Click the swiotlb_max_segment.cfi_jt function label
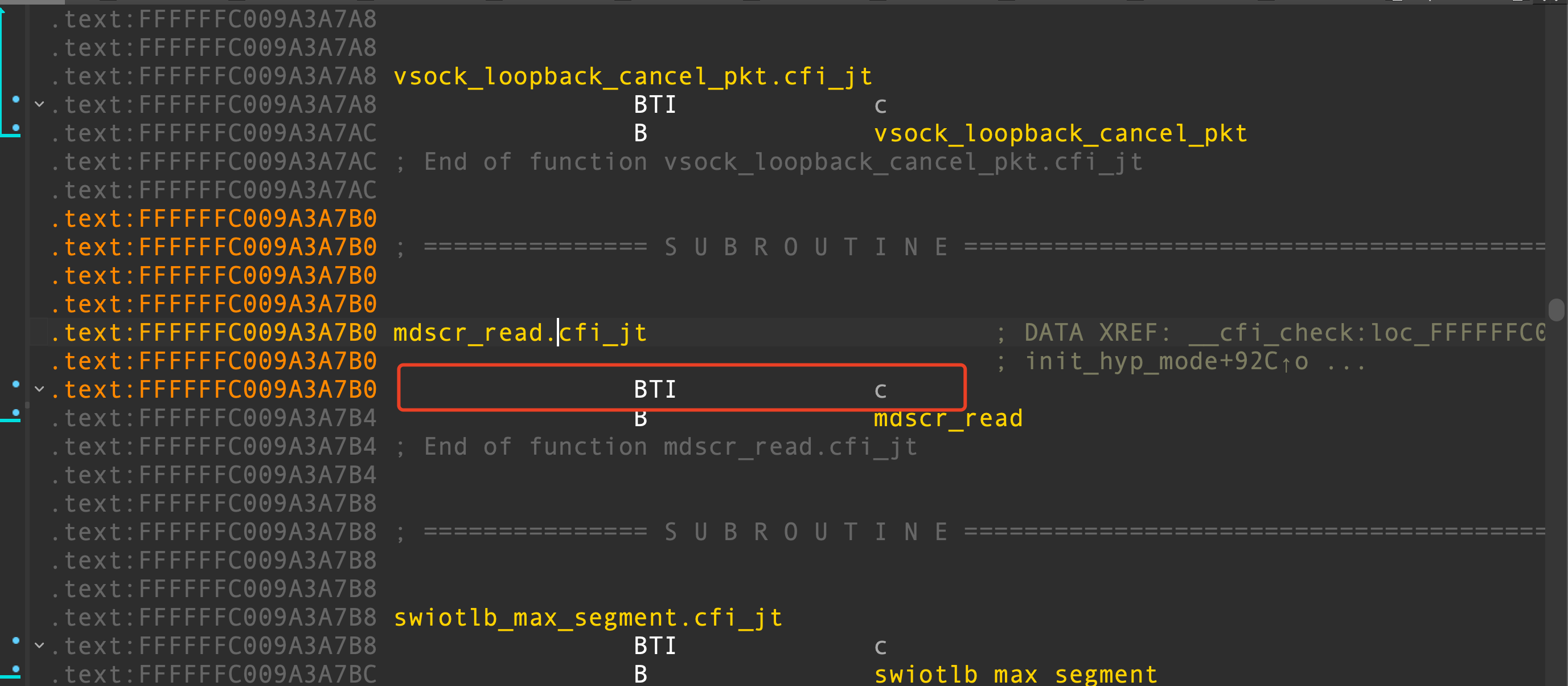1568x686 pixels. [x=588, y=618]
